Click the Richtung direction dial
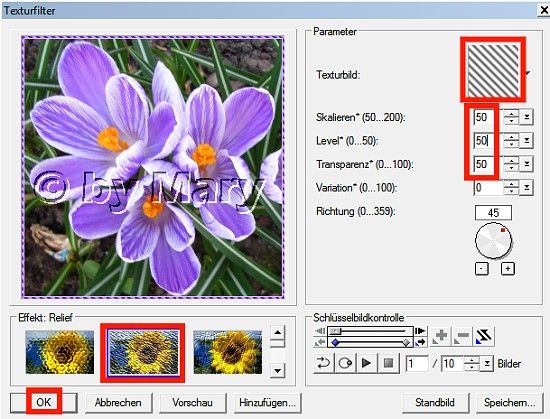Screen dimensions: 550x419 (x=493, y=241)
